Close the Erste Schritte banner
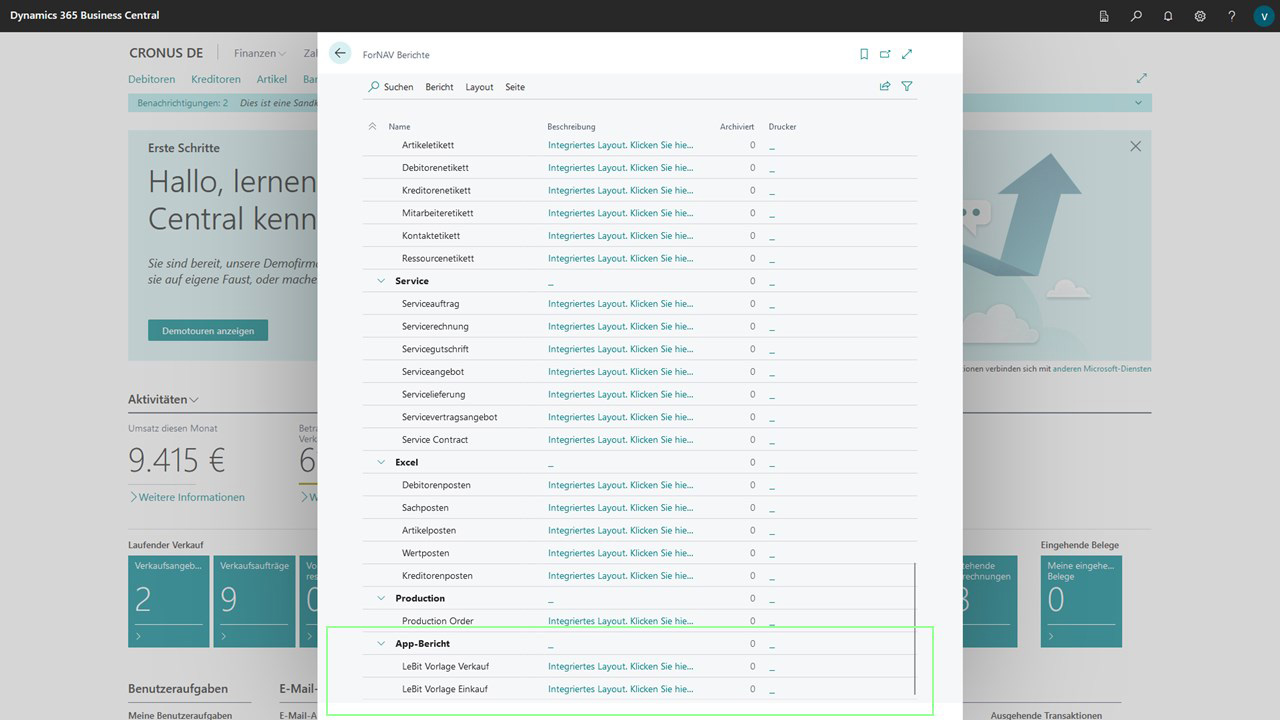 point(1135,146)
